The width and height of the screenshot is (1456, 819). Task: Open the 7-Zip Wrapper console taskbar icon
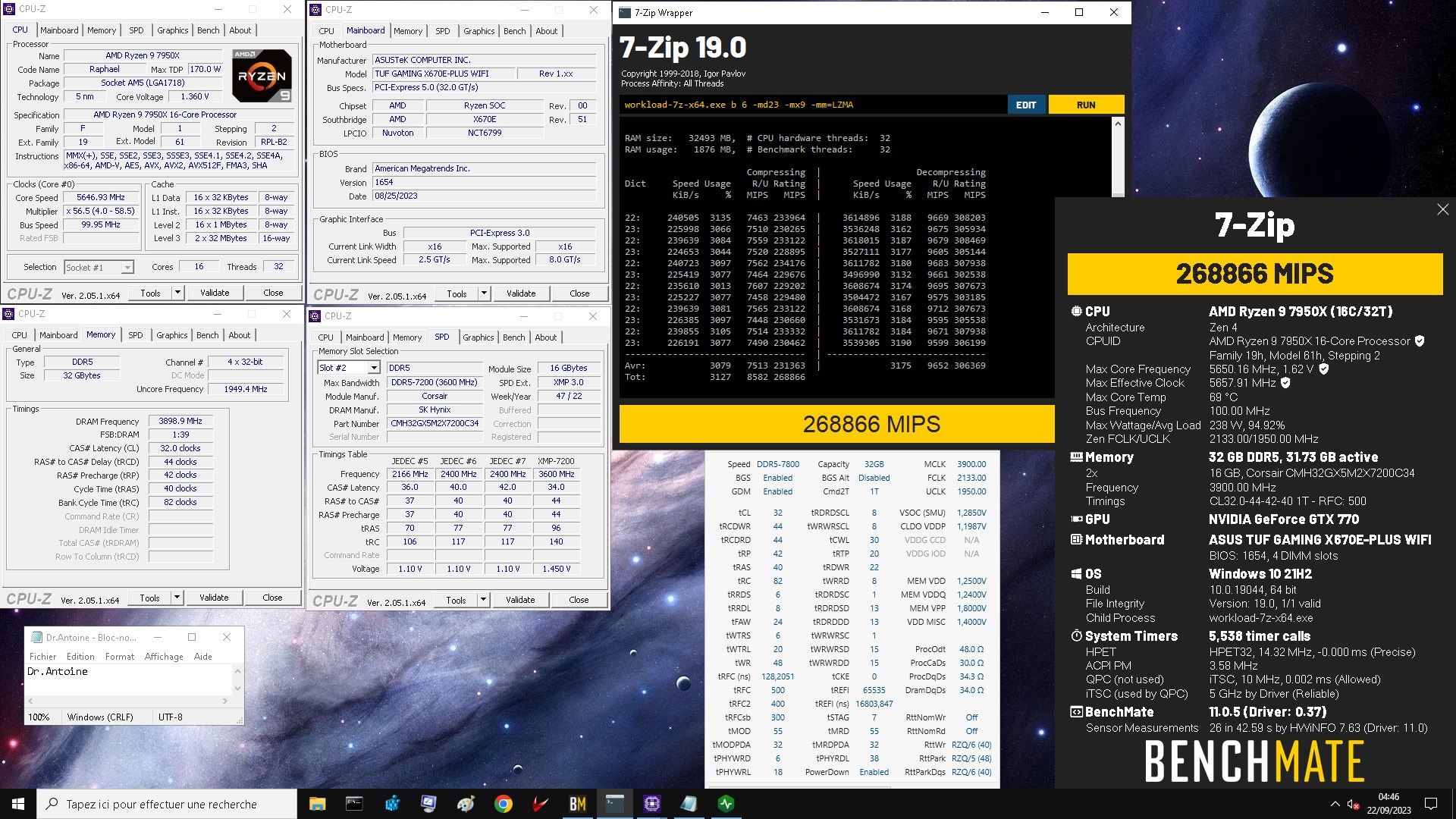click(615, 804)
